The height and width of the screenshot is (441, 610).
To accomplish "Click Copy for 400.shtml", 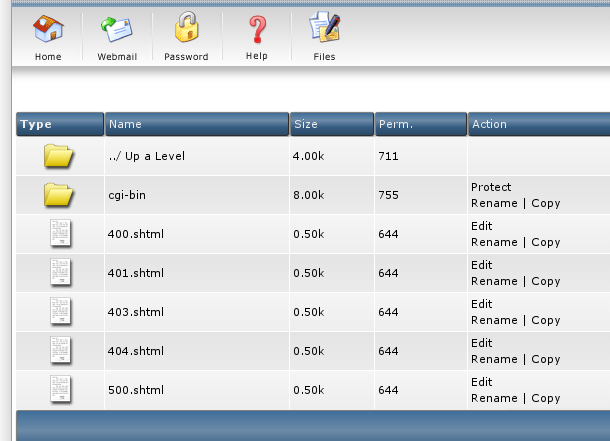I will [x=546, y=242].
